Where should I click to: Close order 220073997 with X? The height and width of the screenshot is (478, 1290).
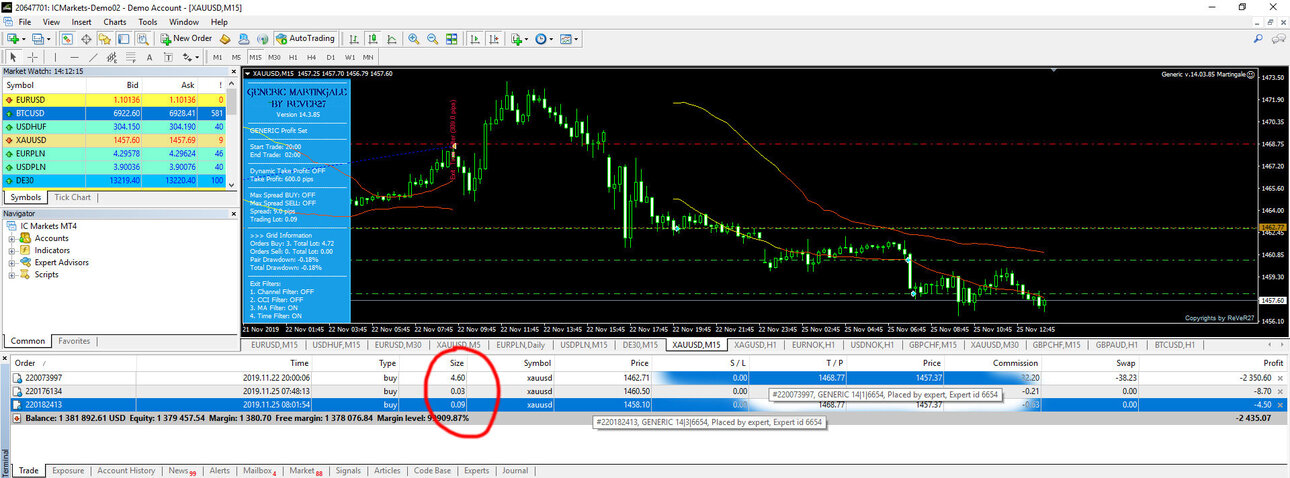click(1282, 378)
